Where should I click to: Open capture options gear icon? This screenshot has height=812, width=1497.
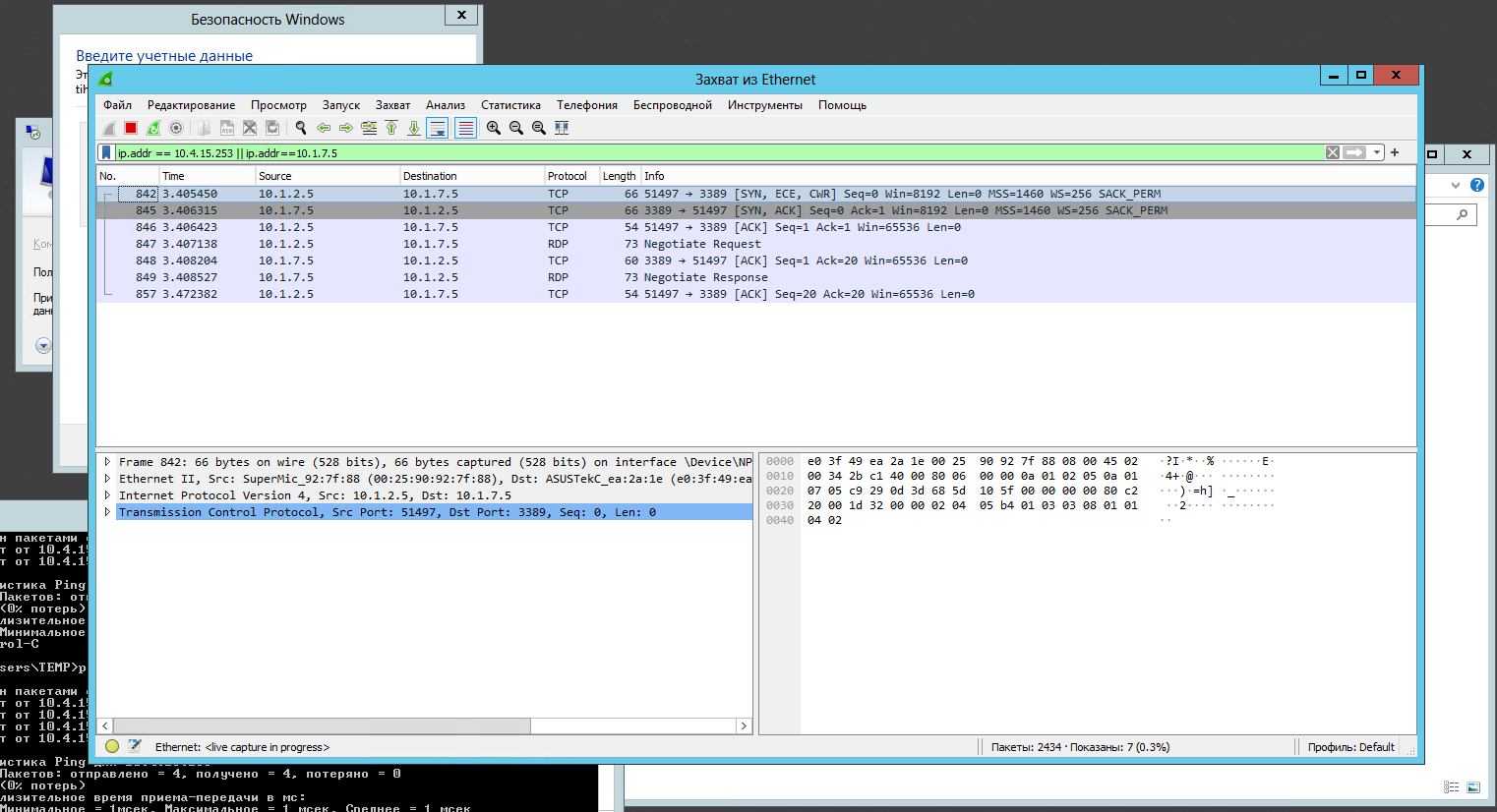[x=176, y=128]
